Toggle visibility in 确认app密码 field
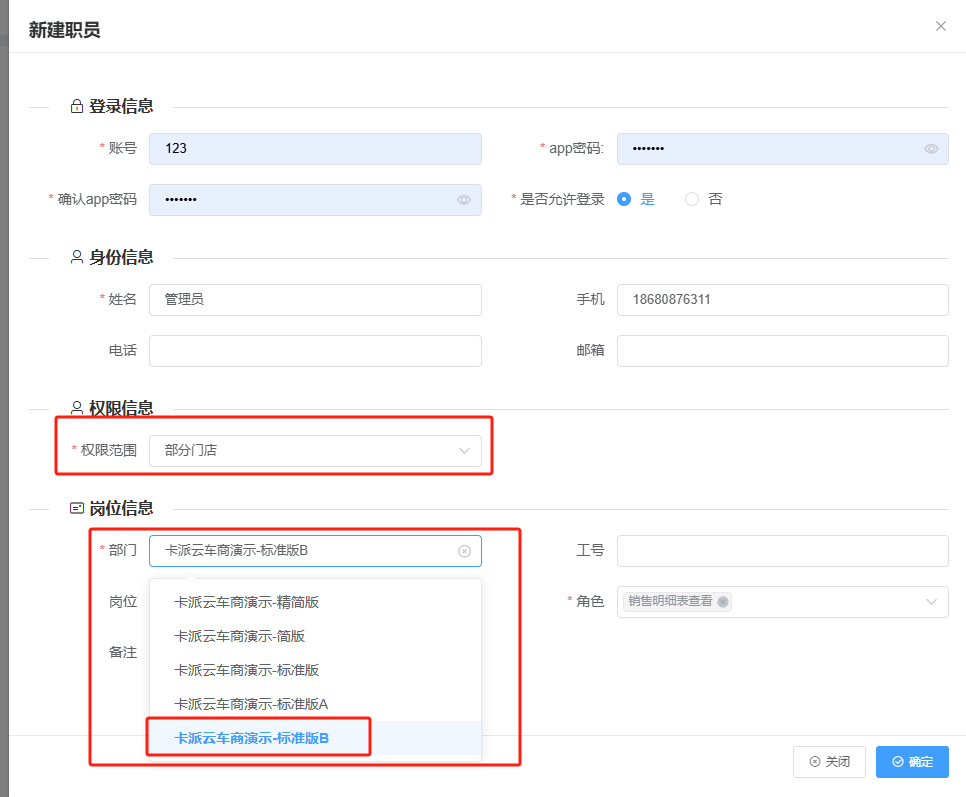 click(464, 200)
